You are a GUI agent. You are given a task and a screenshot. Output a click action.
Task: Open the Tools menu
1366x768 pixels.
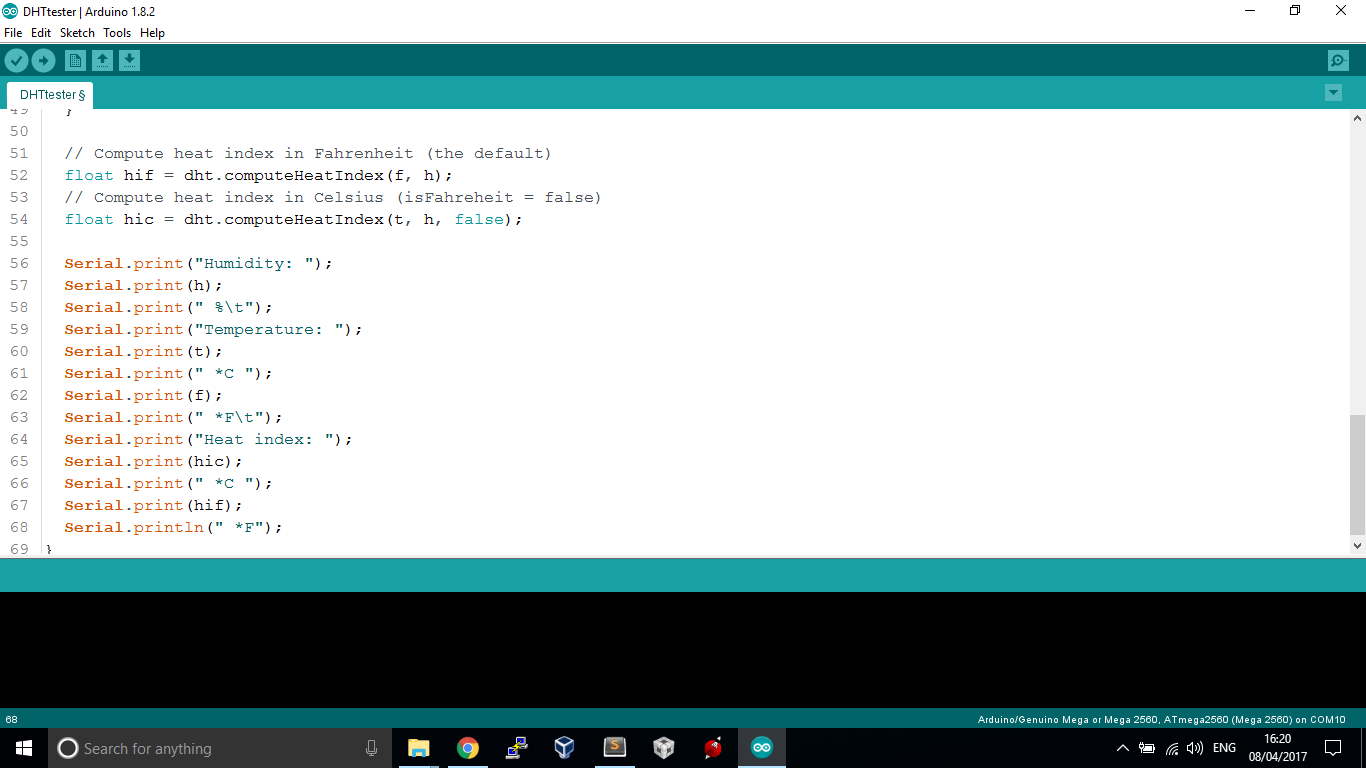pos(117,33)
